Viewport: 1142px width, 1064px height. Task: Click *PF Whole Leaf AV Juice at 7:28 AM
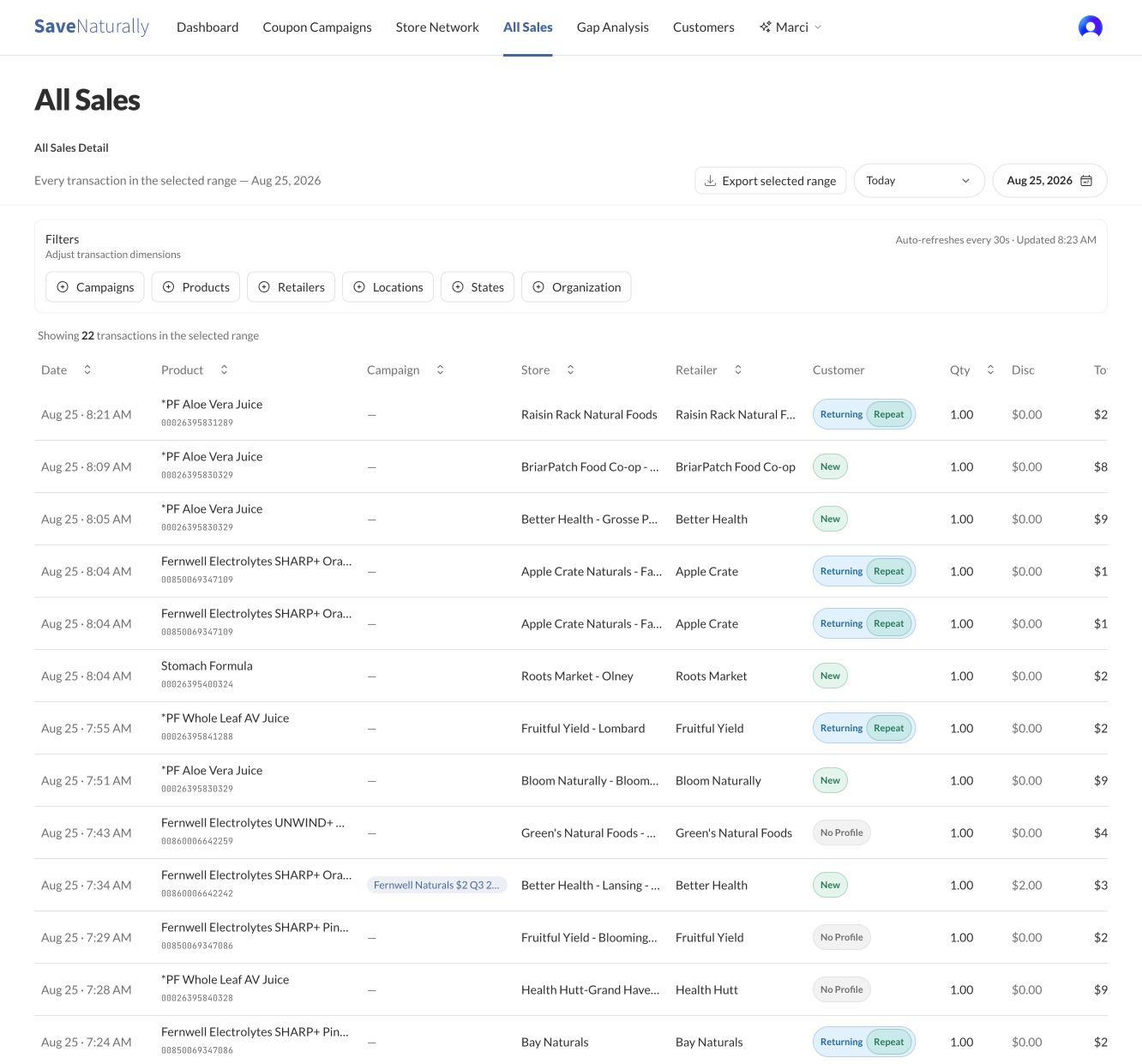tap(225, 980)
